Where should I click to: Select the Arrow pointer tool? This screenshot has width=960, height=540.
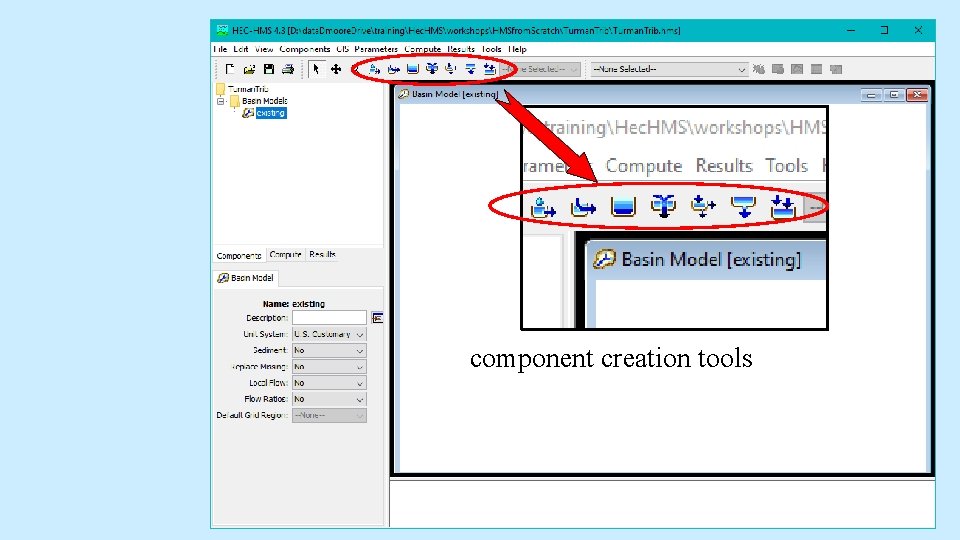tap(316, 69)
